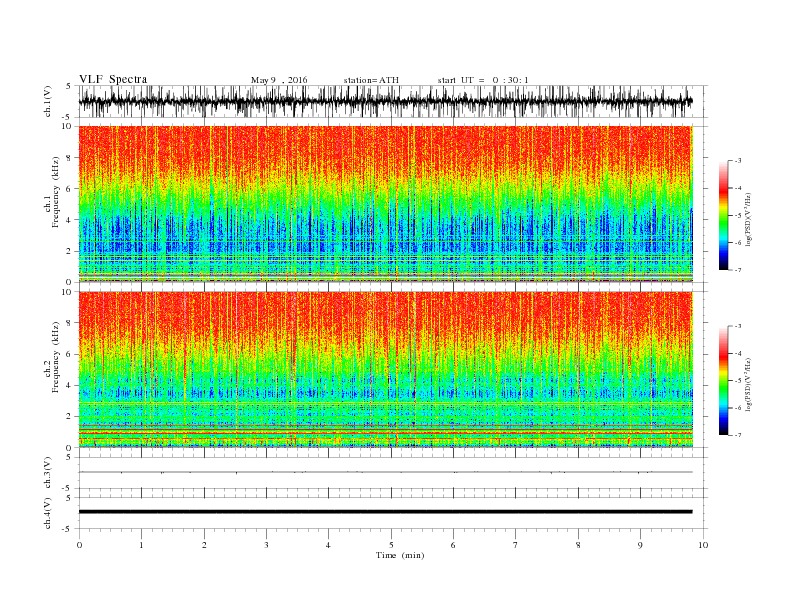Click the time axis tick label '5'
792x612 pixels.
point(391,545)
